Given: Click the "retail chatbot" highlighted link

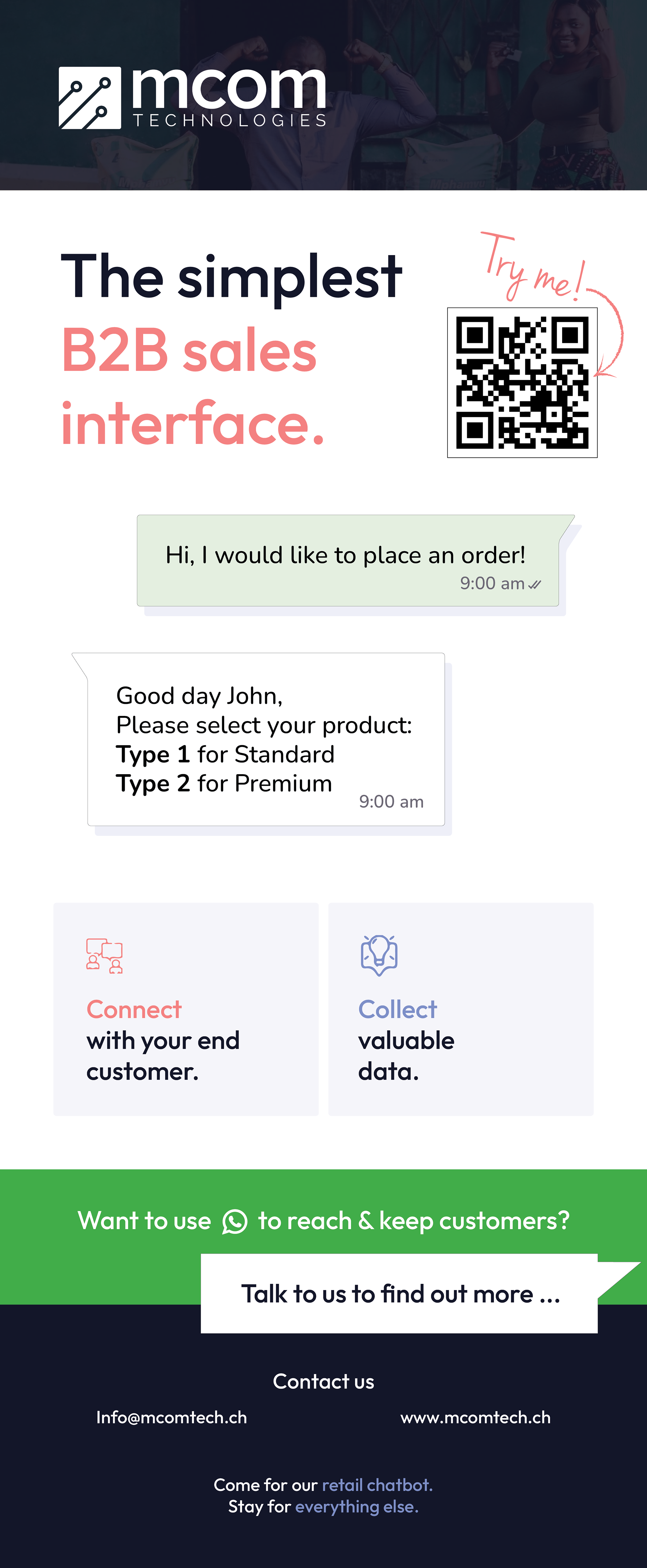Looking at the screenshot, I should pyautogui.click(x=377, y=1484).
